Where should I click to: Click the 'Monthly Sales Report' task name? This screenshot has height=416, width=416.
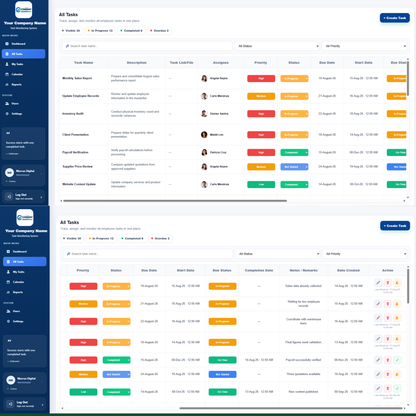point(77,78)
